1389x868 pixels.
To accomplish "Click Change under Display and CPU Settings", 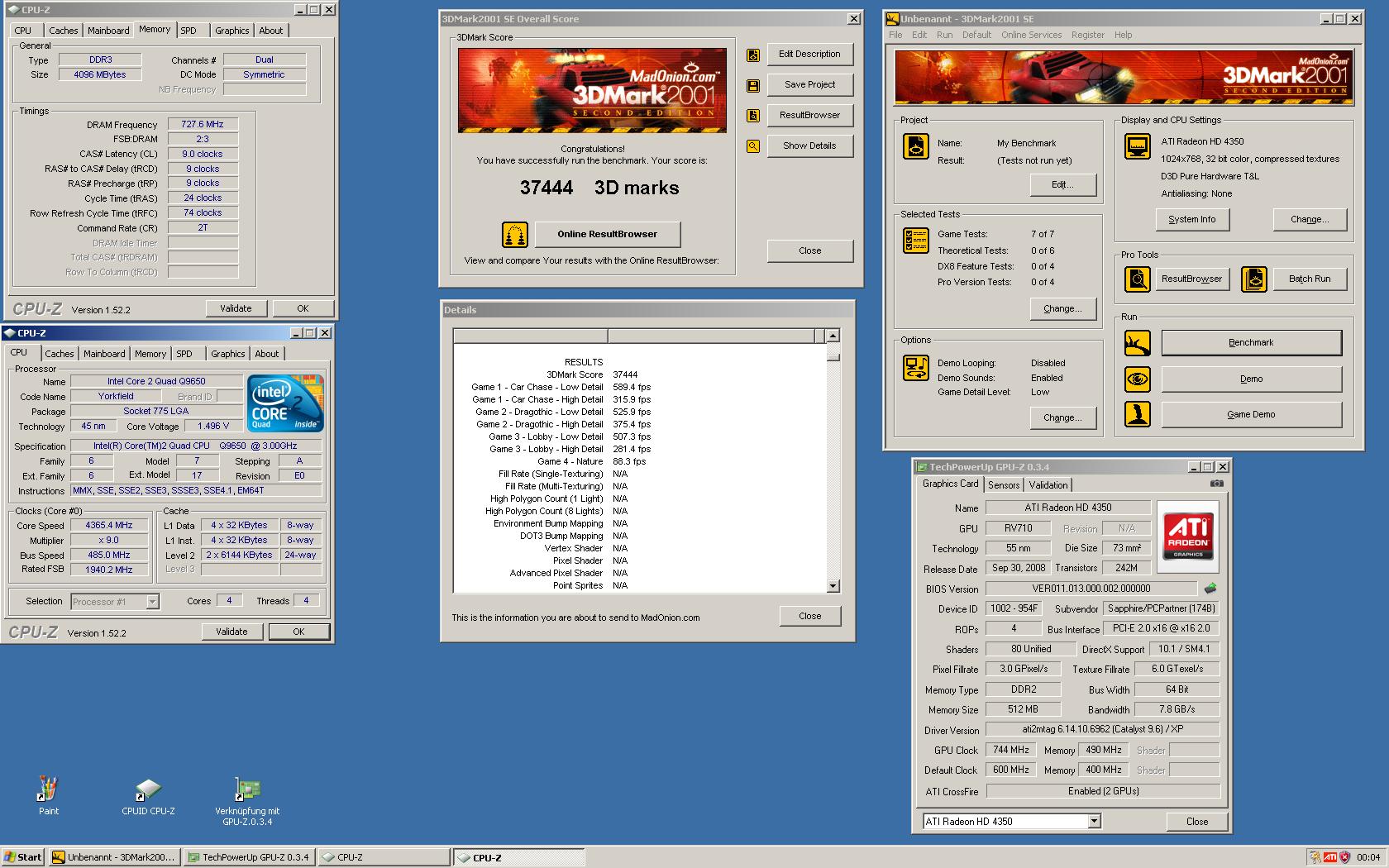I will (x=1310, y=220).
